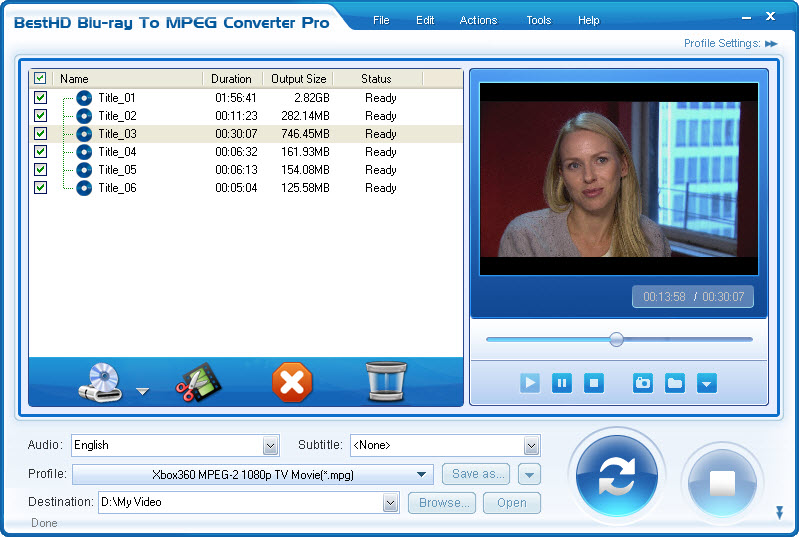This screenshot has width=799, height=537.
Task: Click the Status column header
Action: (377, 78)
